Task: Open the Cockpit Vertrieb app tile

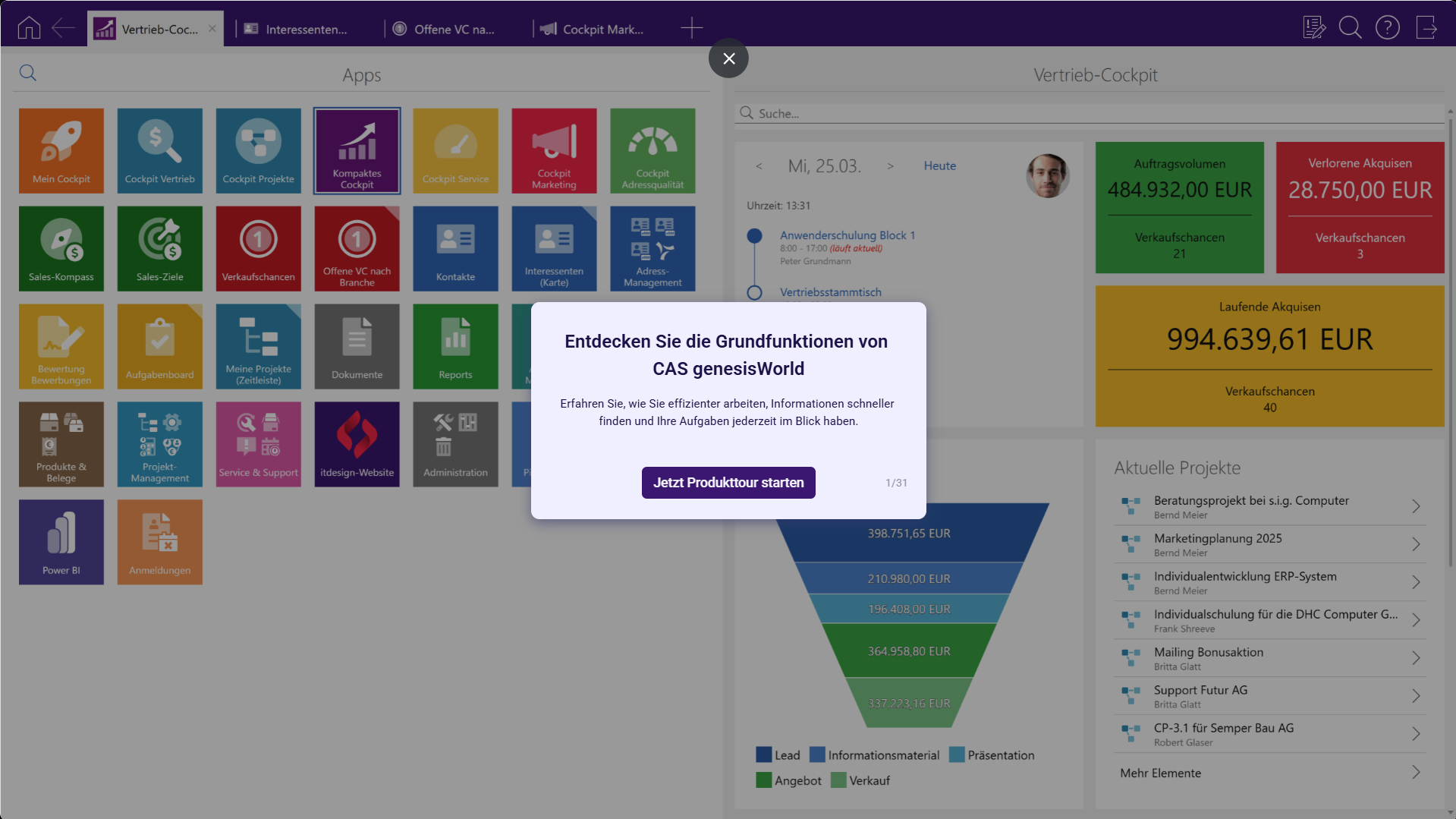Action: click(160, 150)
